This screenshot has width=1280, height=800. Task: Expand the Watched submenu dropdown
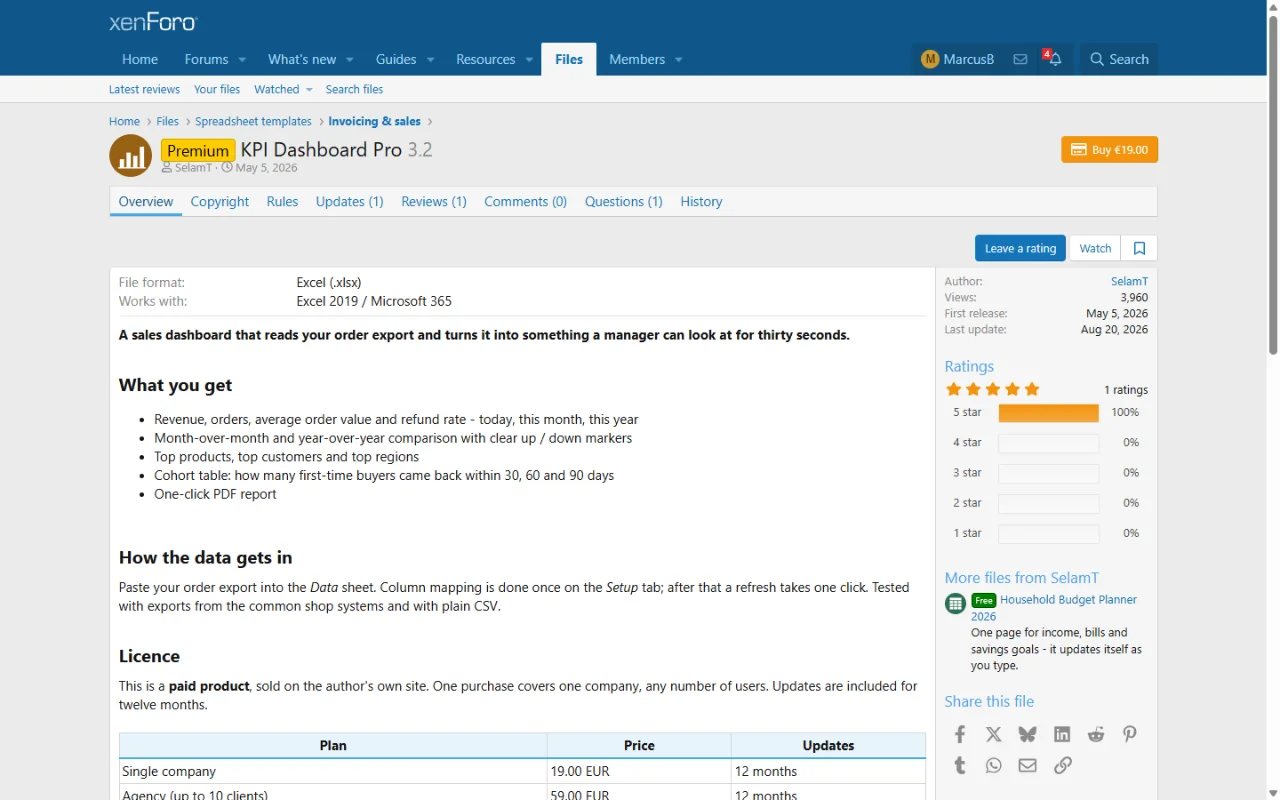point(309,89)
